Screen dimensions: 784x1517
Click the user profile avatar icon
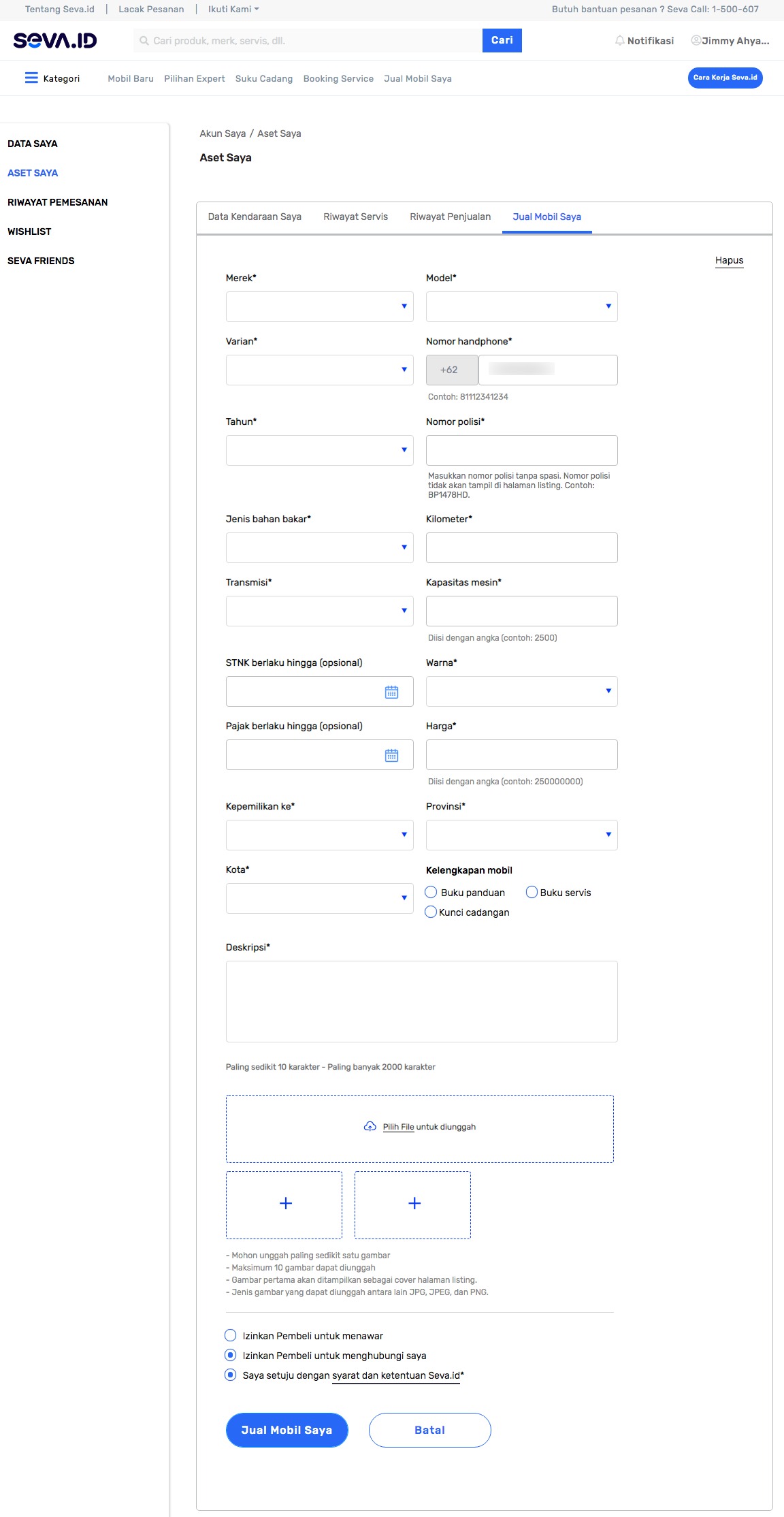pos(696,40)
